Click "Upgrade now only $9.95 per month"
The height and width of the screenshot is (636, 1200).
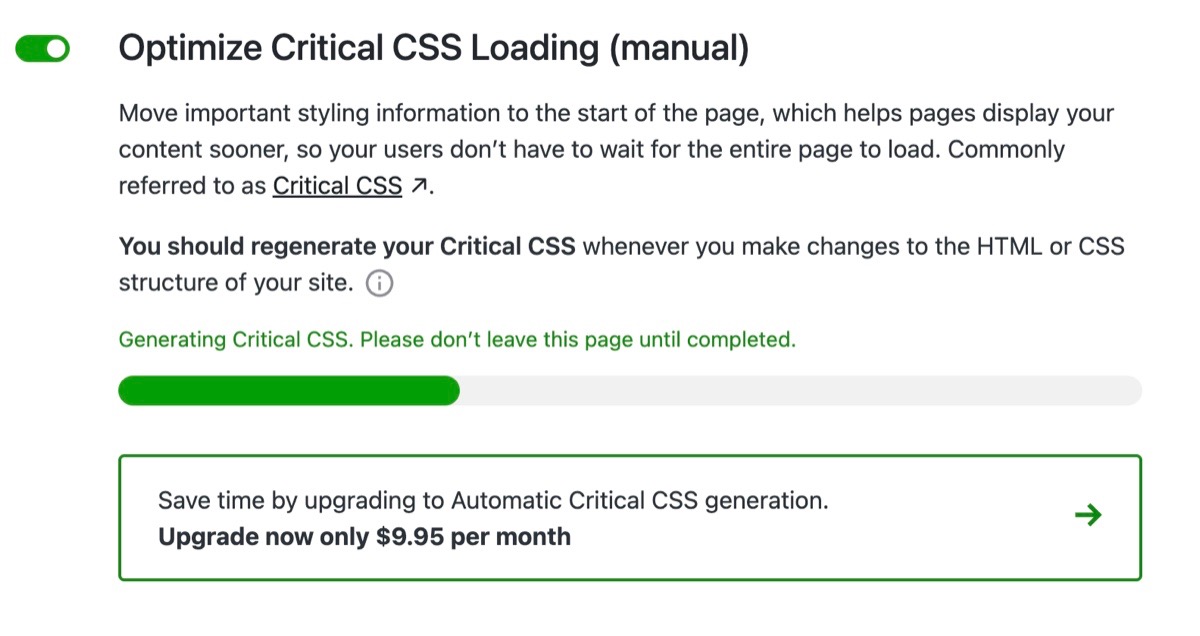tap(364, 537)
